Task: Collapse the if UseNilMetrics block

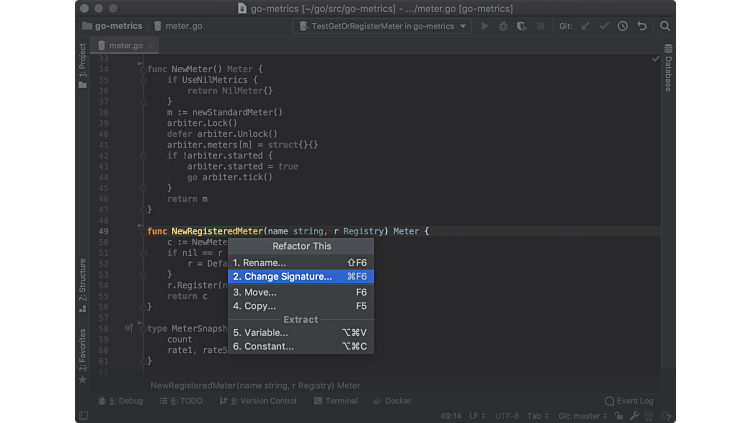Action: point(143,80)
